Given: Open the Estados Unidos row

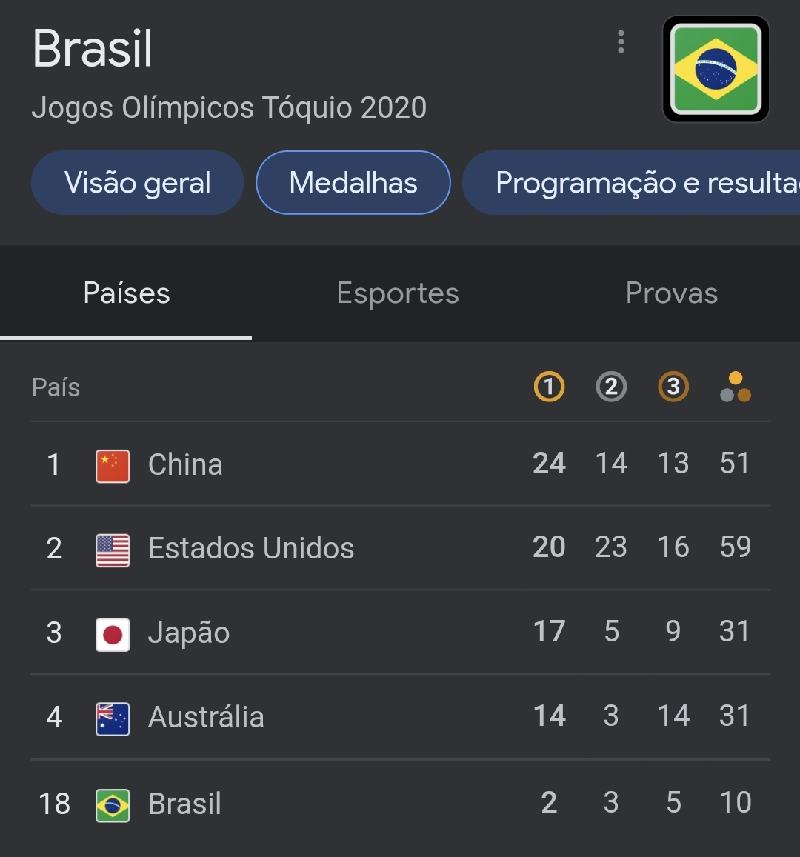Looking at the screenshot, I should (x=401, y=548).
